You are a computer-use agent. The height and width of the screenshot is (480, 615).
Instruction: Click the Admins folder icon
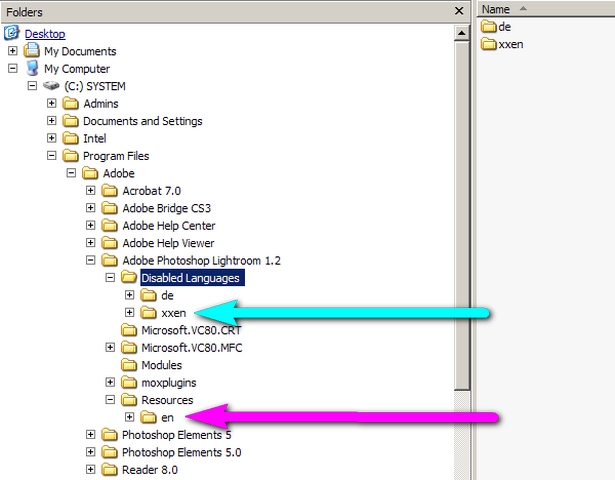(71, 103)
